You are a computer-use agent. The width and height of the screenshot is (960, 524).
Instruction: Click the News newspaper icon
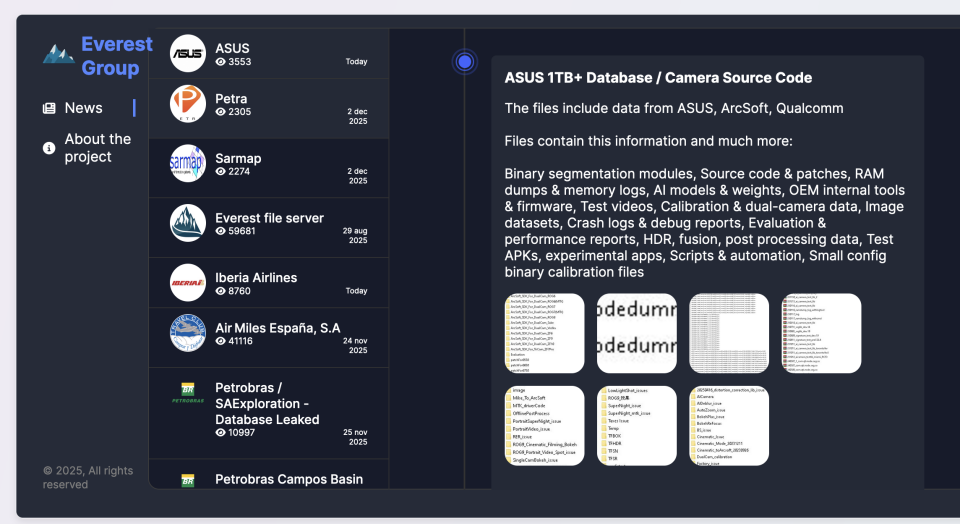tap(49, 108)
